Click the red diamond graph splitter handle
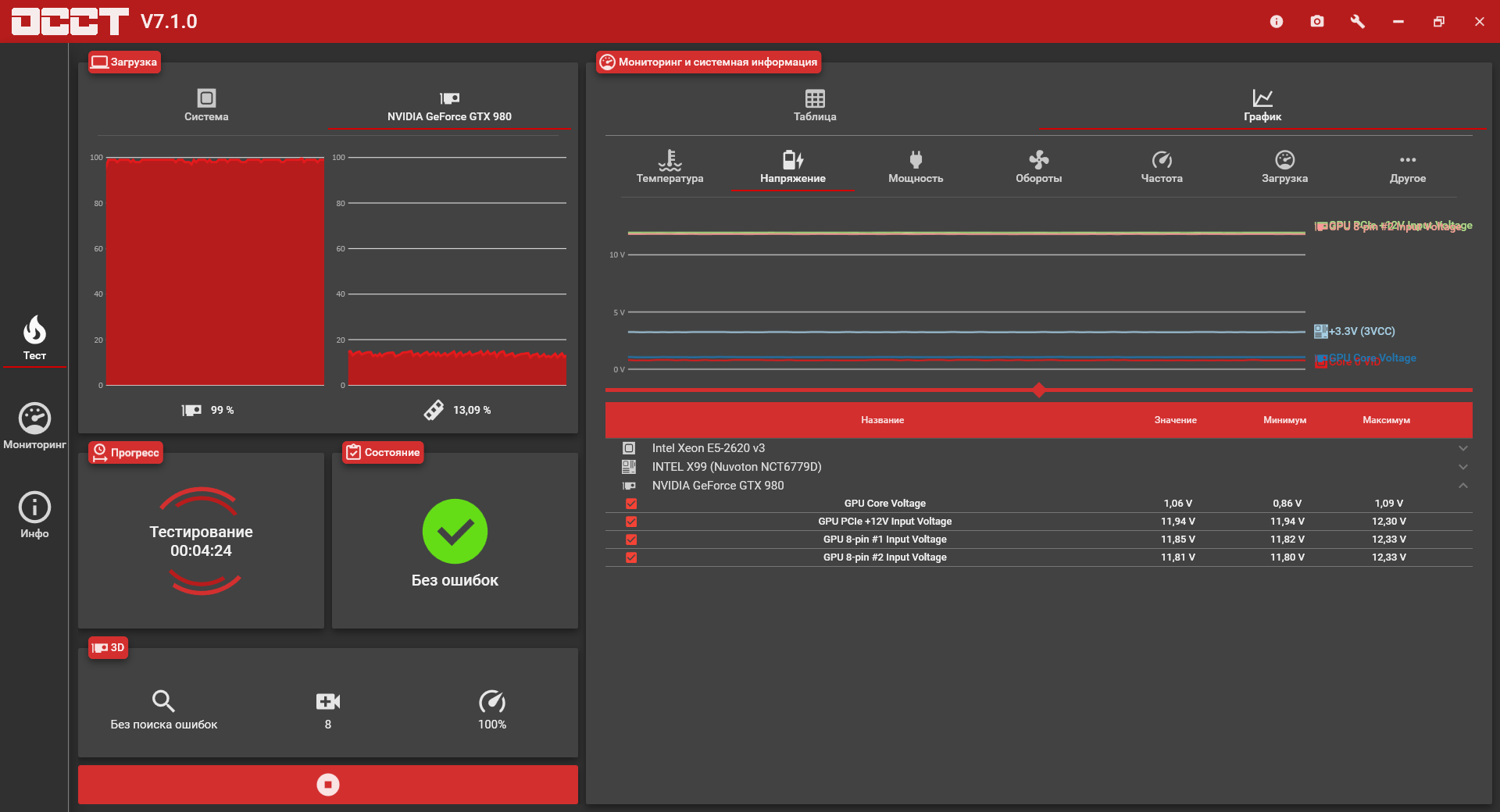 tap(1038, 390)
